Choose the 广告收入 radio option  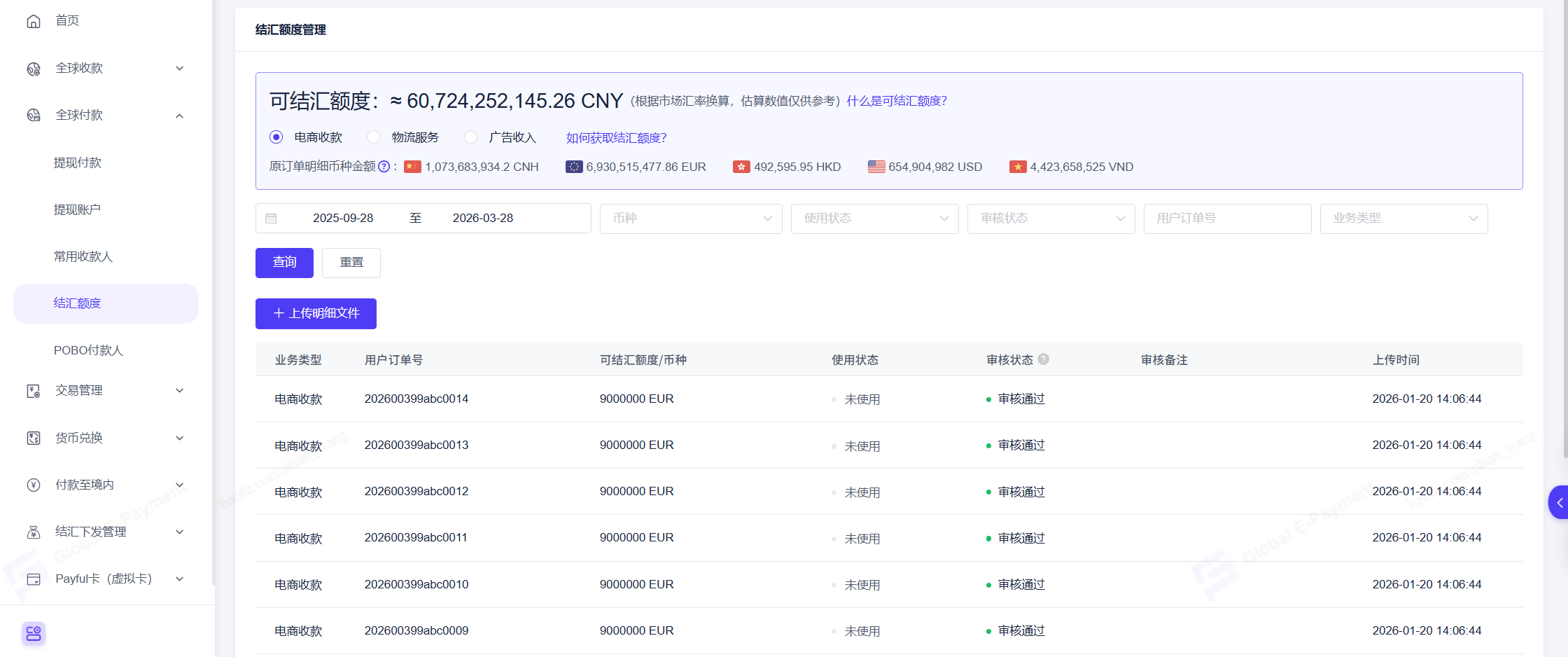[x=471, y=137]
